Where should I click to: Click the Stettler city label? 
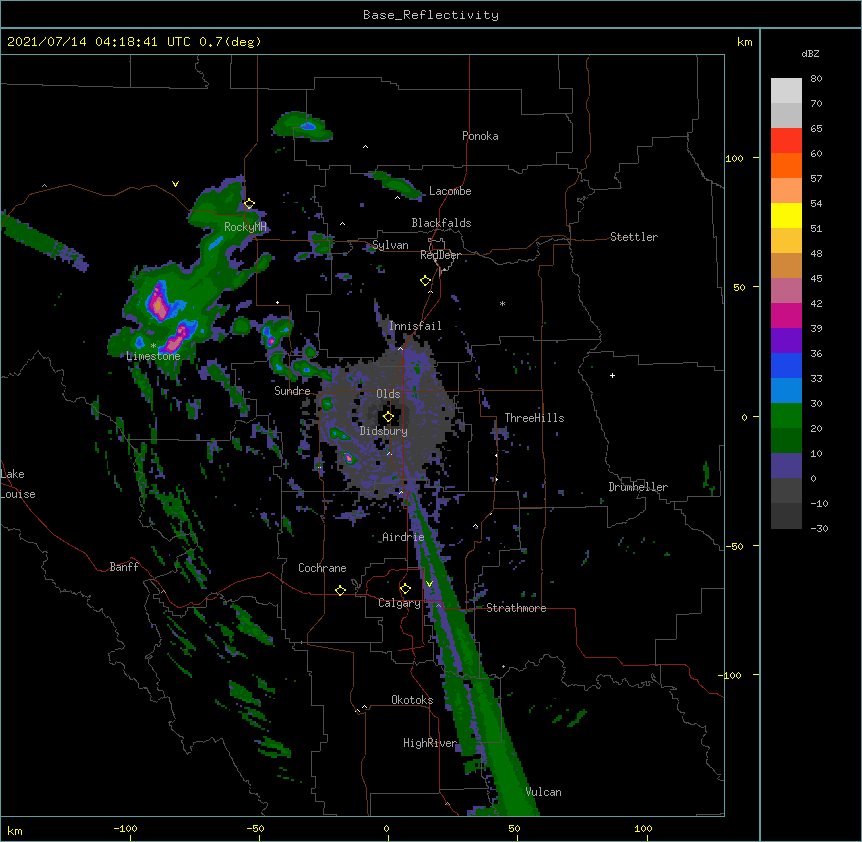tap(634, 237)
